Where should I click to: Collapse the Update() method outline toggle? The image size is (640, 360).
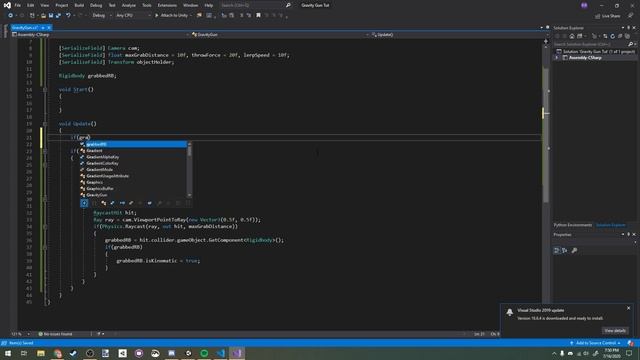tap(45, 124)
